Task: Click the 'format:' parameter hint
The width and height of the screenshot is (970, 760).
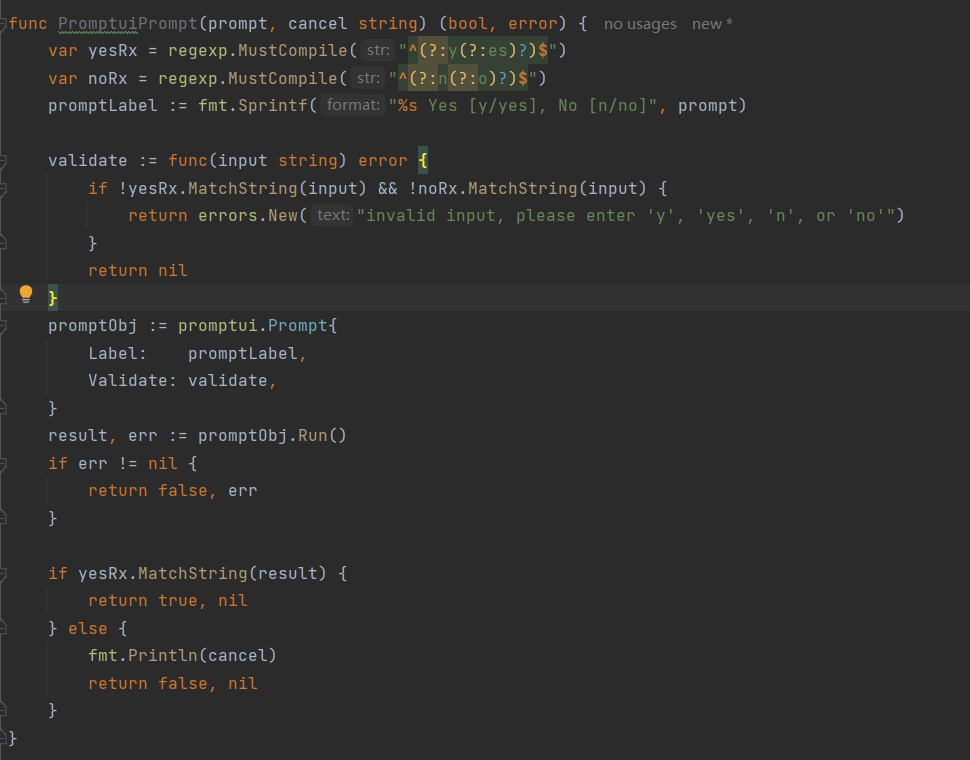Action: click(352, 104)
